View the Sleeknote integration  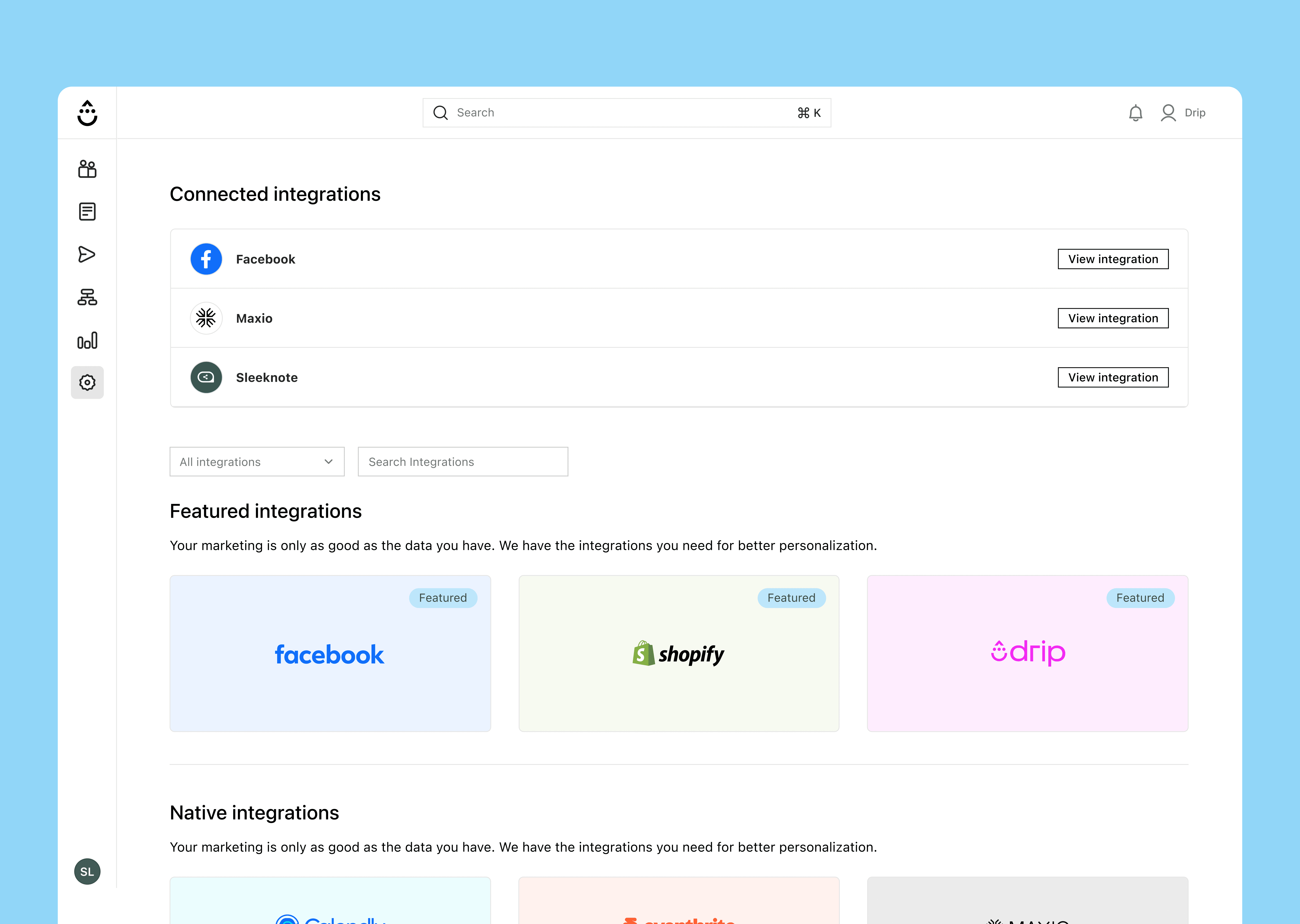[1112, 377]
